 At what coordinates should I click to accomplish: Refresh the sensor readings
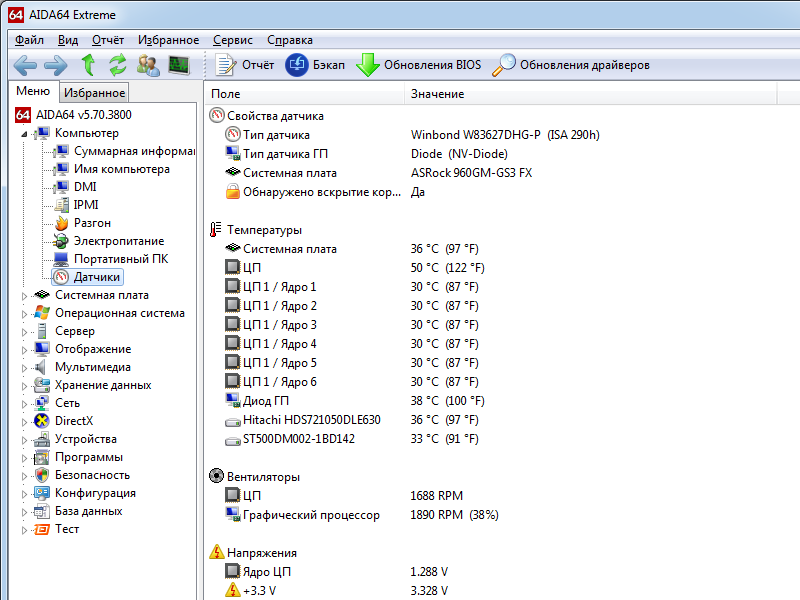118,65
